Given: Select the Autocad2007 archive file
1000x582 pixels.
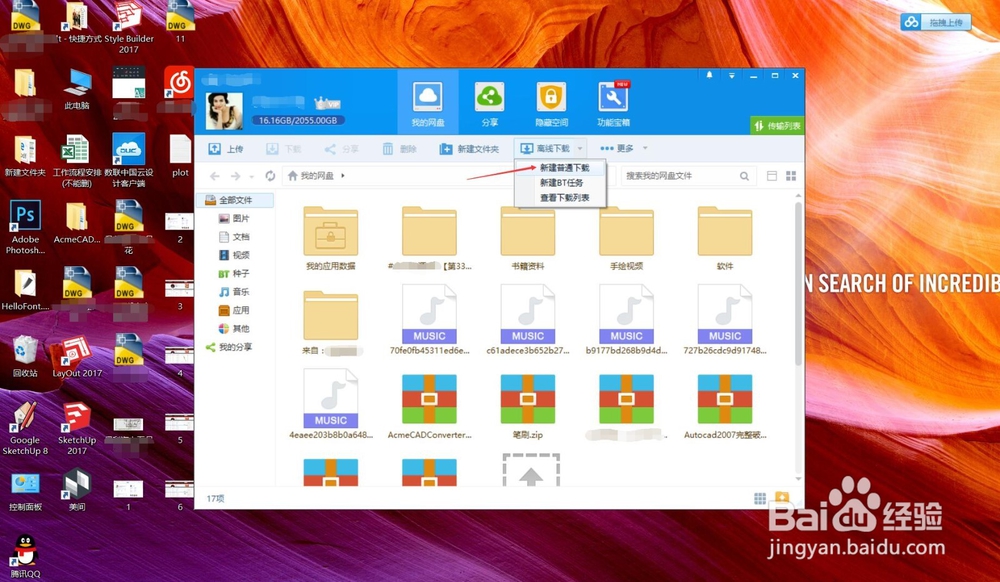Looking at the screenshot, I should point(724,405).
